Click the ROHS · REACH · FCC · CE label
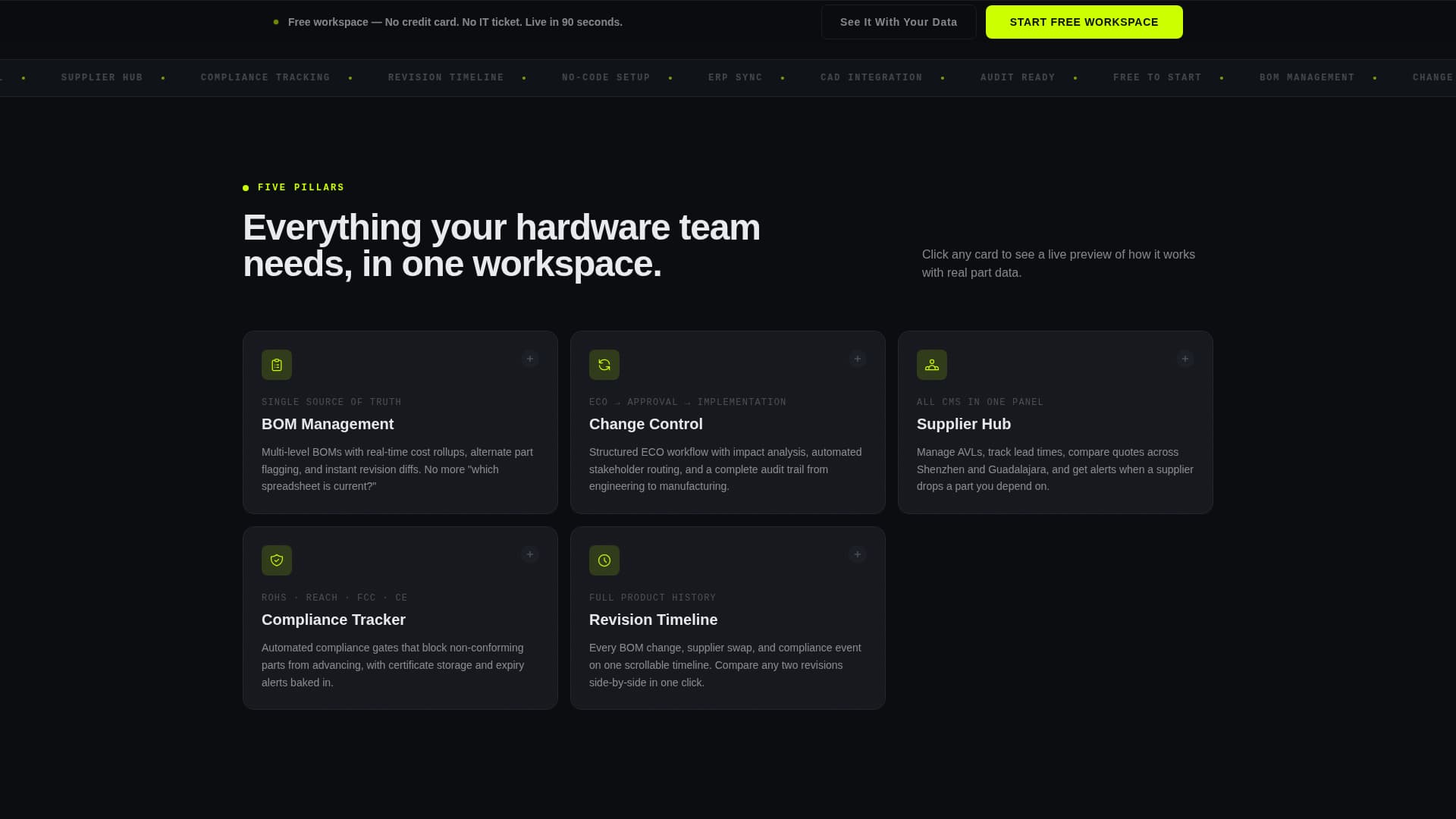 click(334, 598)
